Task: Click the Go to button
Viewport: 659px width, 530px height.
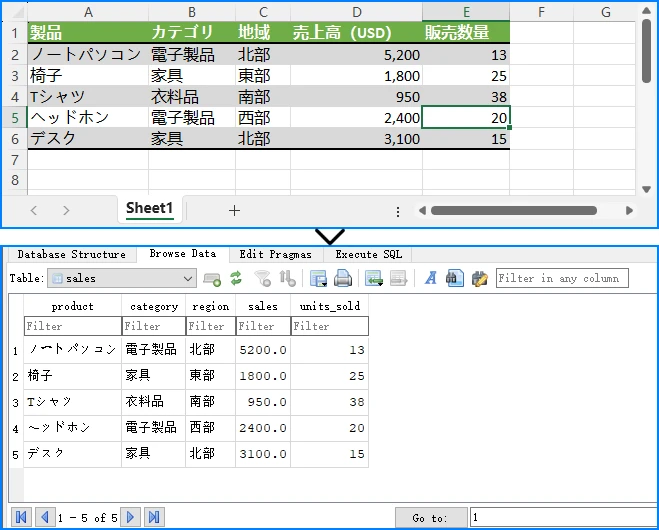Action: [x=431, y=518]
